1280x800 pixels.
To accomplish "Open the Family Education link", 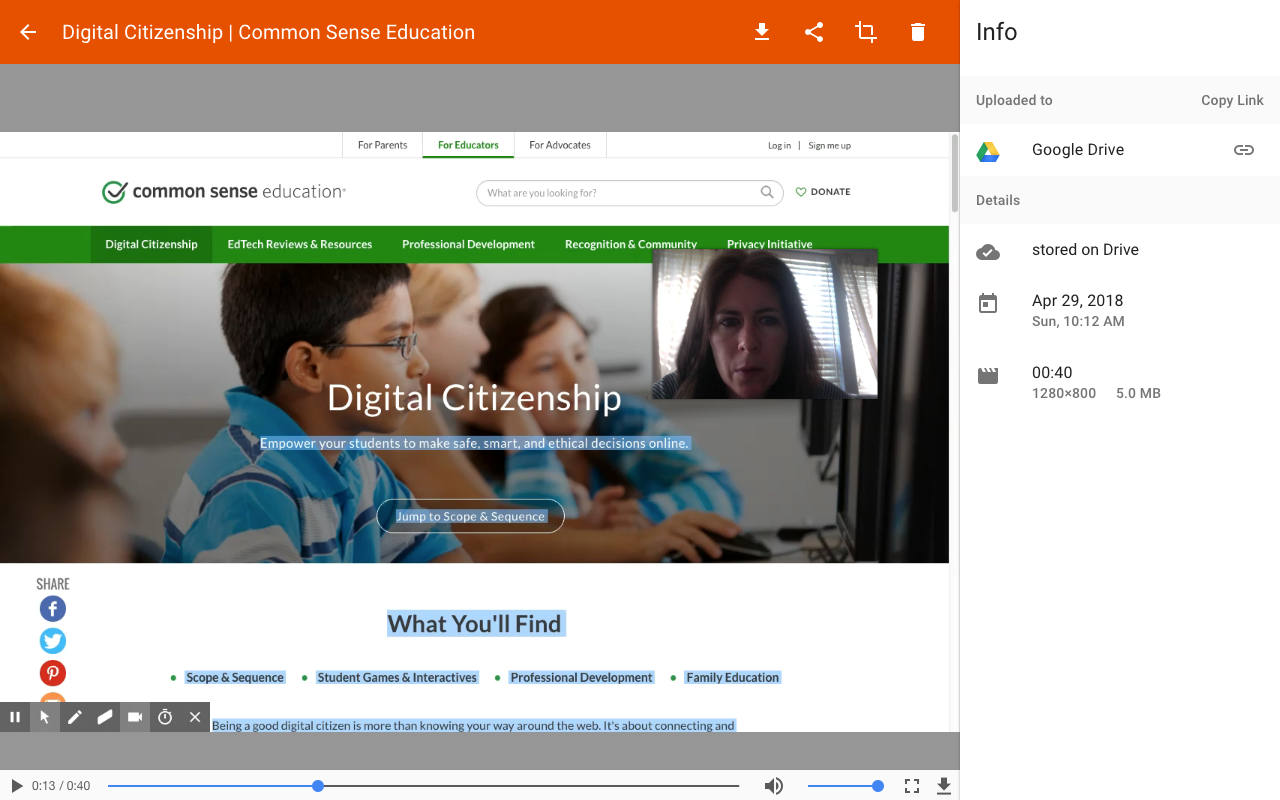I will (733, 678).
